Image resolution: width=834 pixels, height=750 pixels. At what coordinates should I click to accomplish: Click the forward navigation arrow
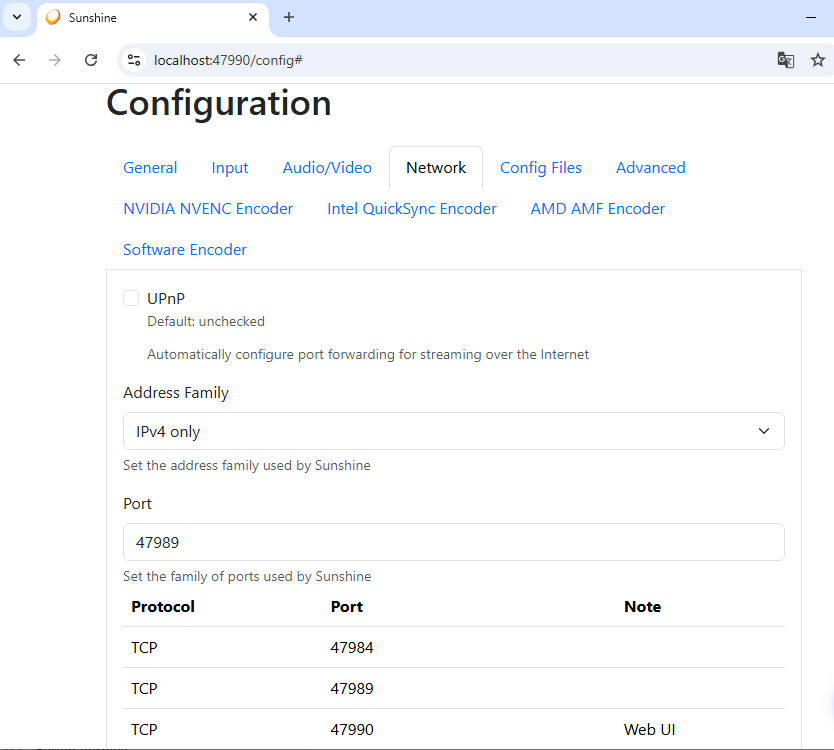55,60
